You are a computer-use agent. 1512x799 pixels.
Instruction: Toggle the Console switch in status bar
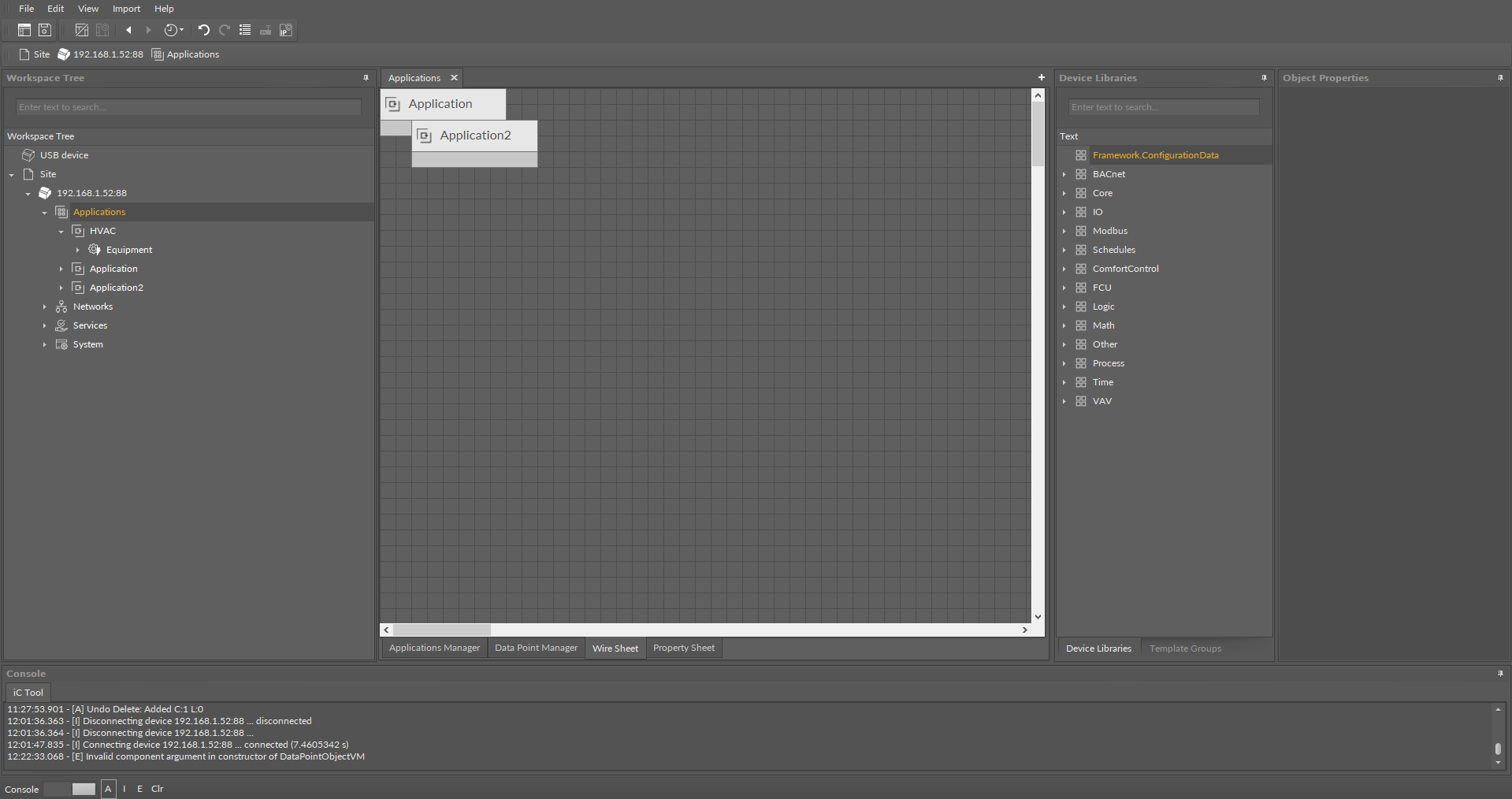[x=69, y=789]
